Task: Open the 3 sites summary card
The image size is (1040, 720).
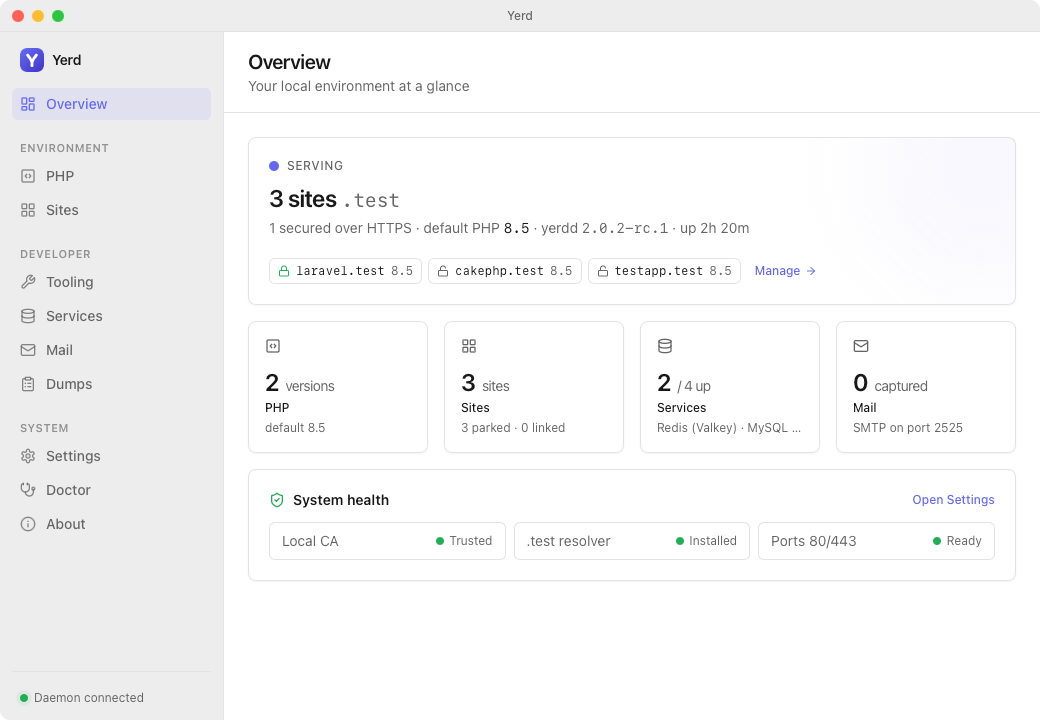Action: tap(534, 387)
